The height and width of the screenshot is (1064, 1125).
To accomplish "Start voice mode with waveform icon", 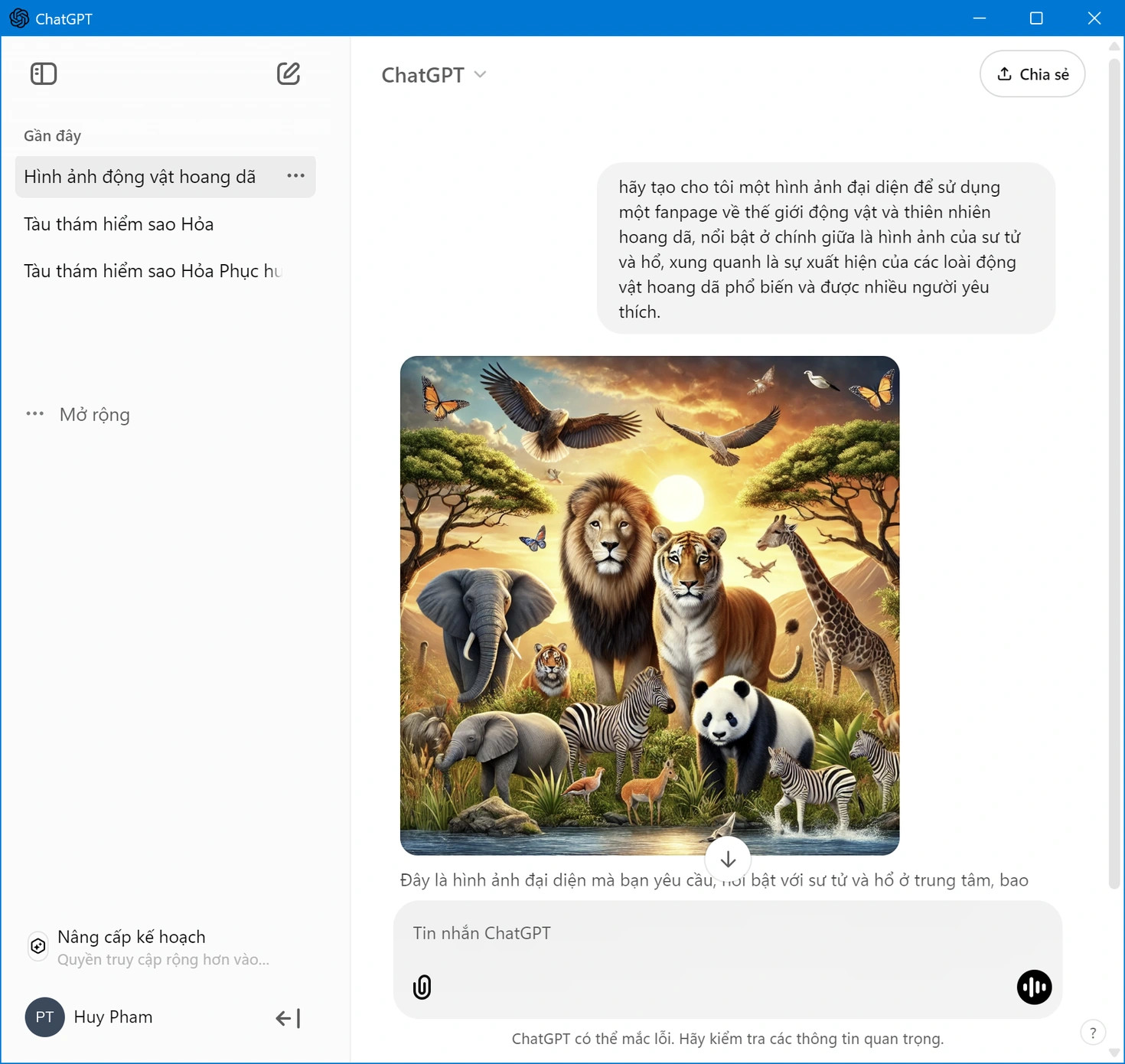I will coord(1033,987).
